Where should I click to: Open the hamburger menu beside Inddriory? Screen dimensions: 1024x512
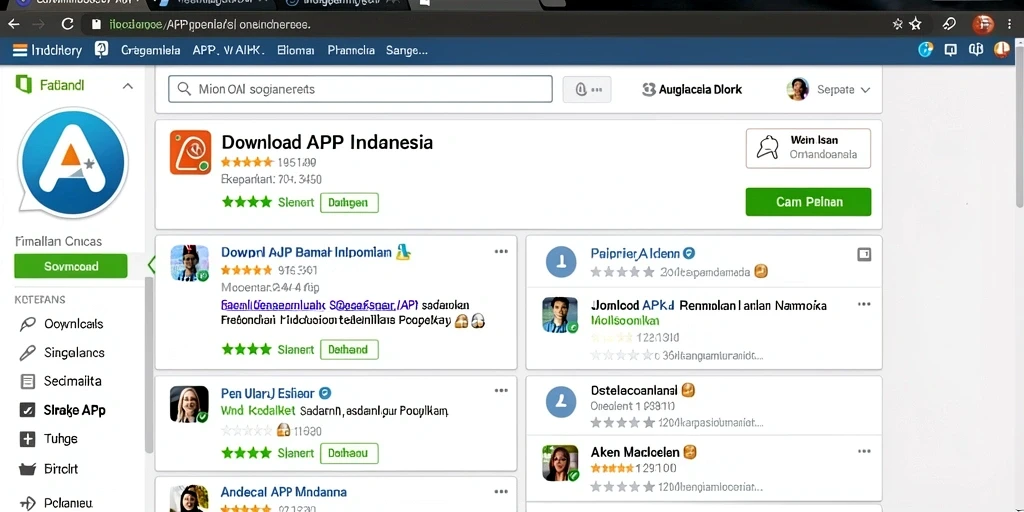click(x=20, y=50)
